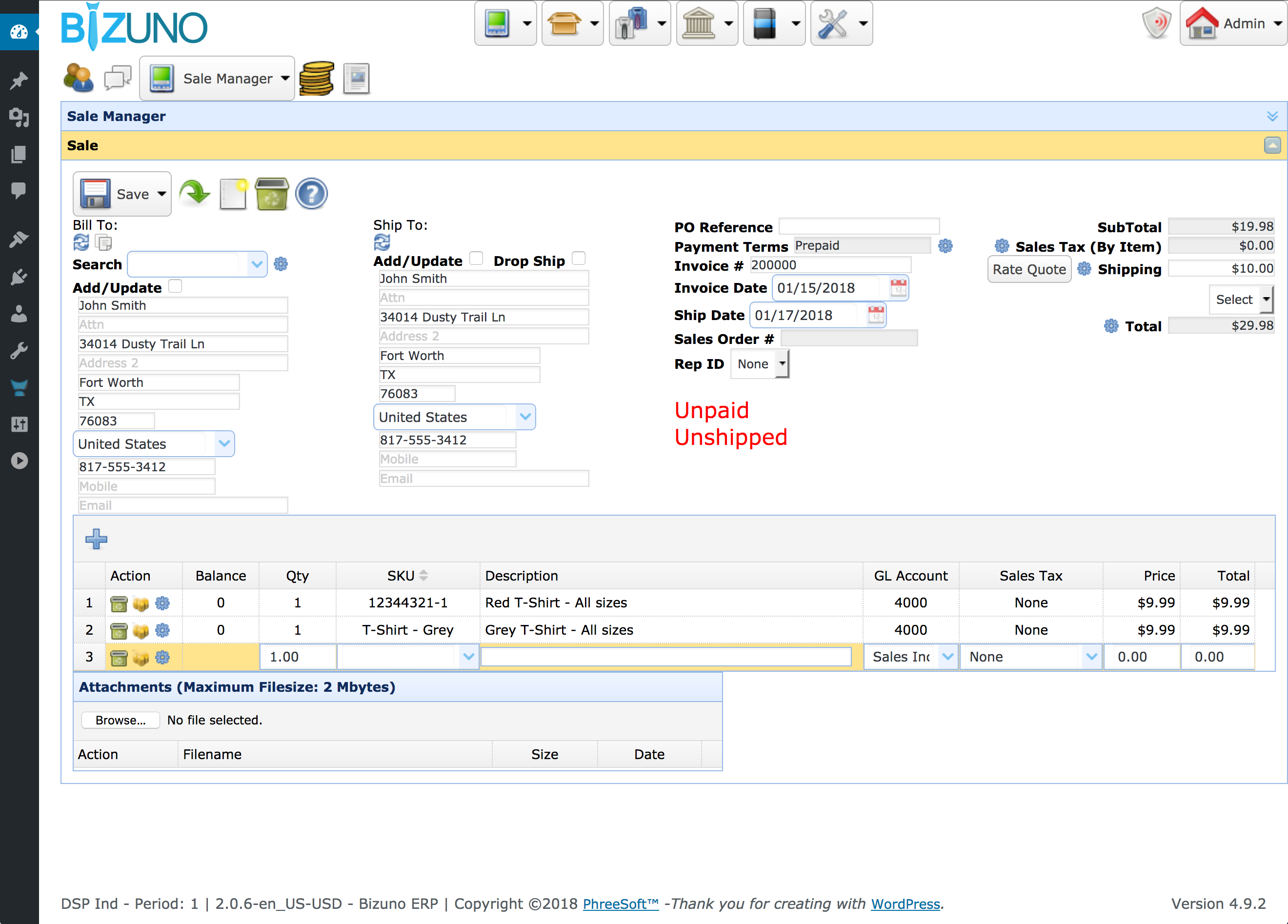Screen dimensions: 1288x924
Task: Click the PO Reference input field
Action: [x=859, y=226]
